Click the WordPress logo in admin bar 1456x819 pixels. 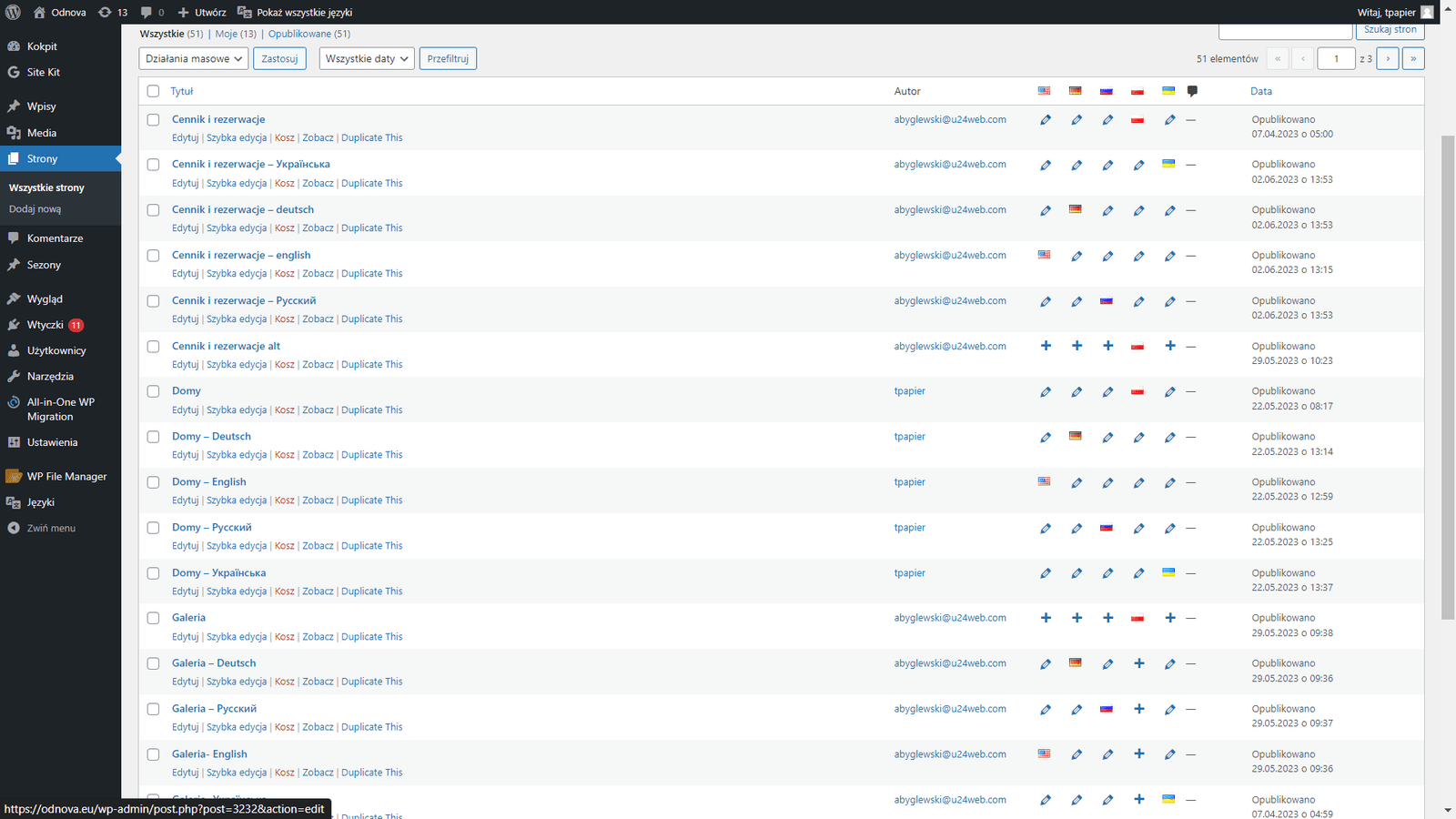tap(14, 12)
